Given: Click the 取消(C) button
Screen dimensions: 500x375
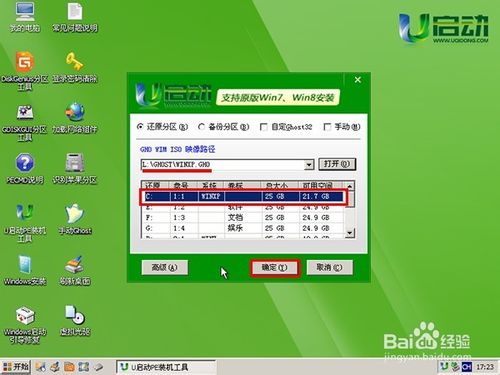Looking at the screenshot, I should [x=329, y=268].
